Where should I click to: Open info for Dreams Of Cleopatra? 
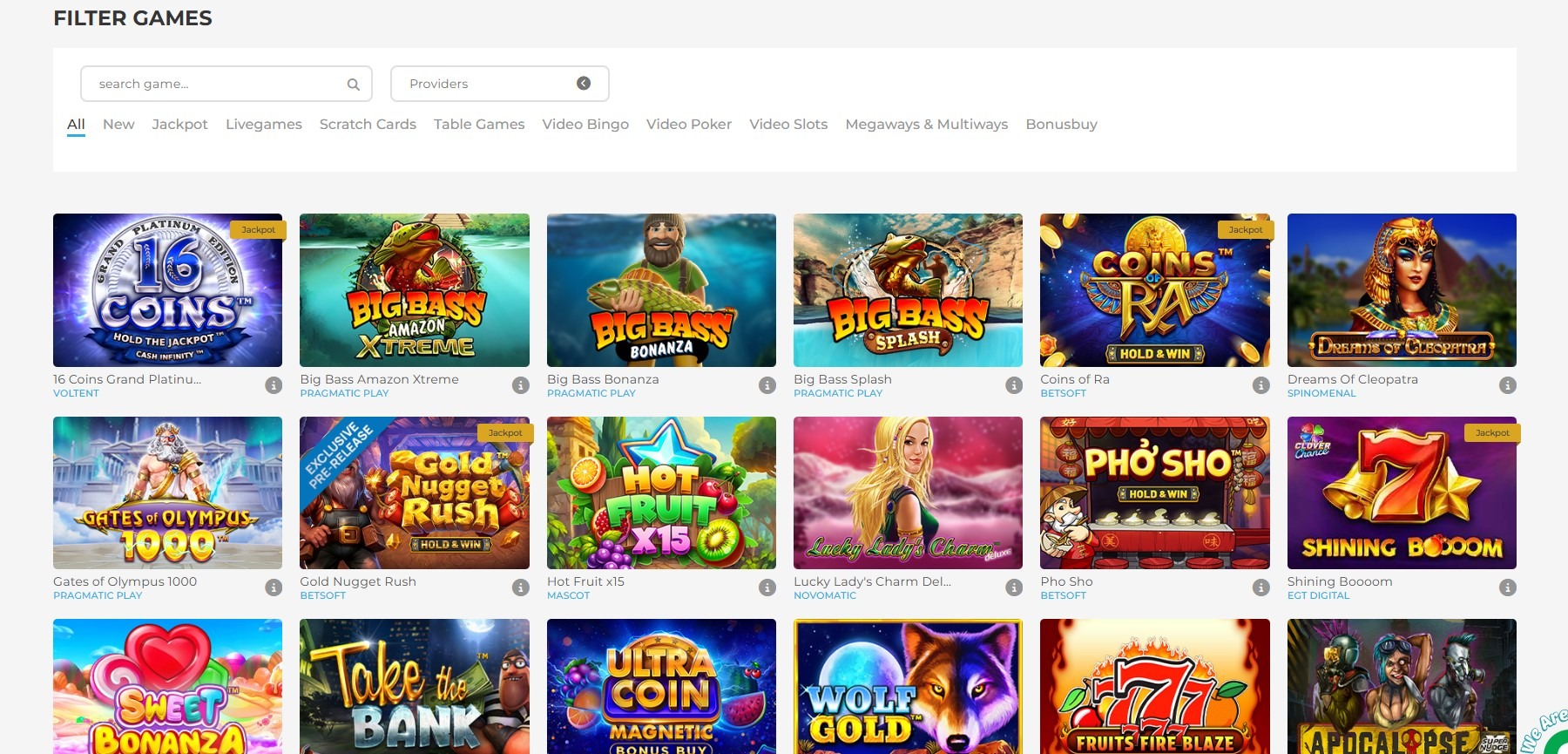[1508, 385]
